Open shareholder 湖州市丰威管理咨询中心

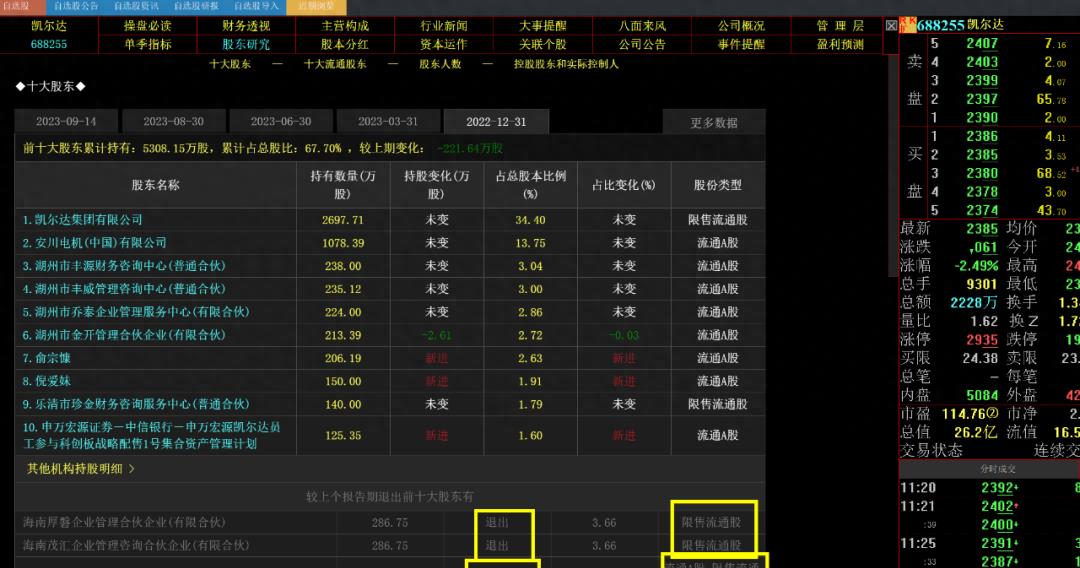(124, 289)
